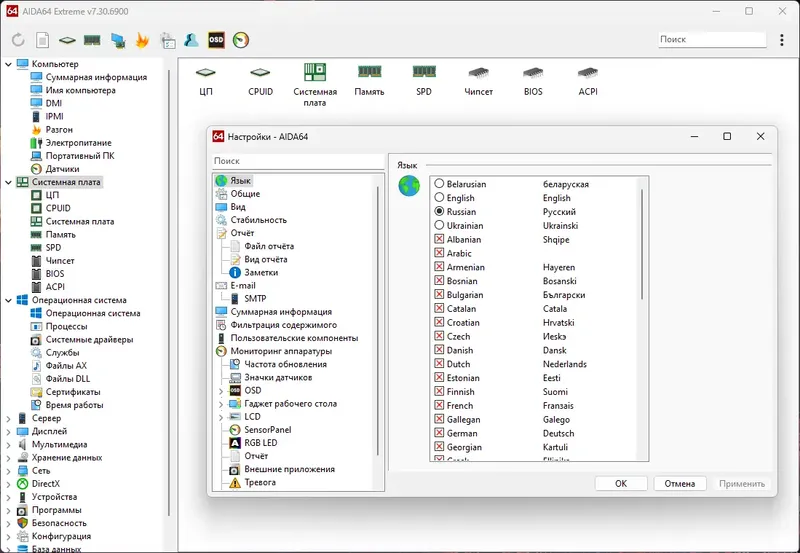Open the ЦП icon in content pane

point(206,81)
